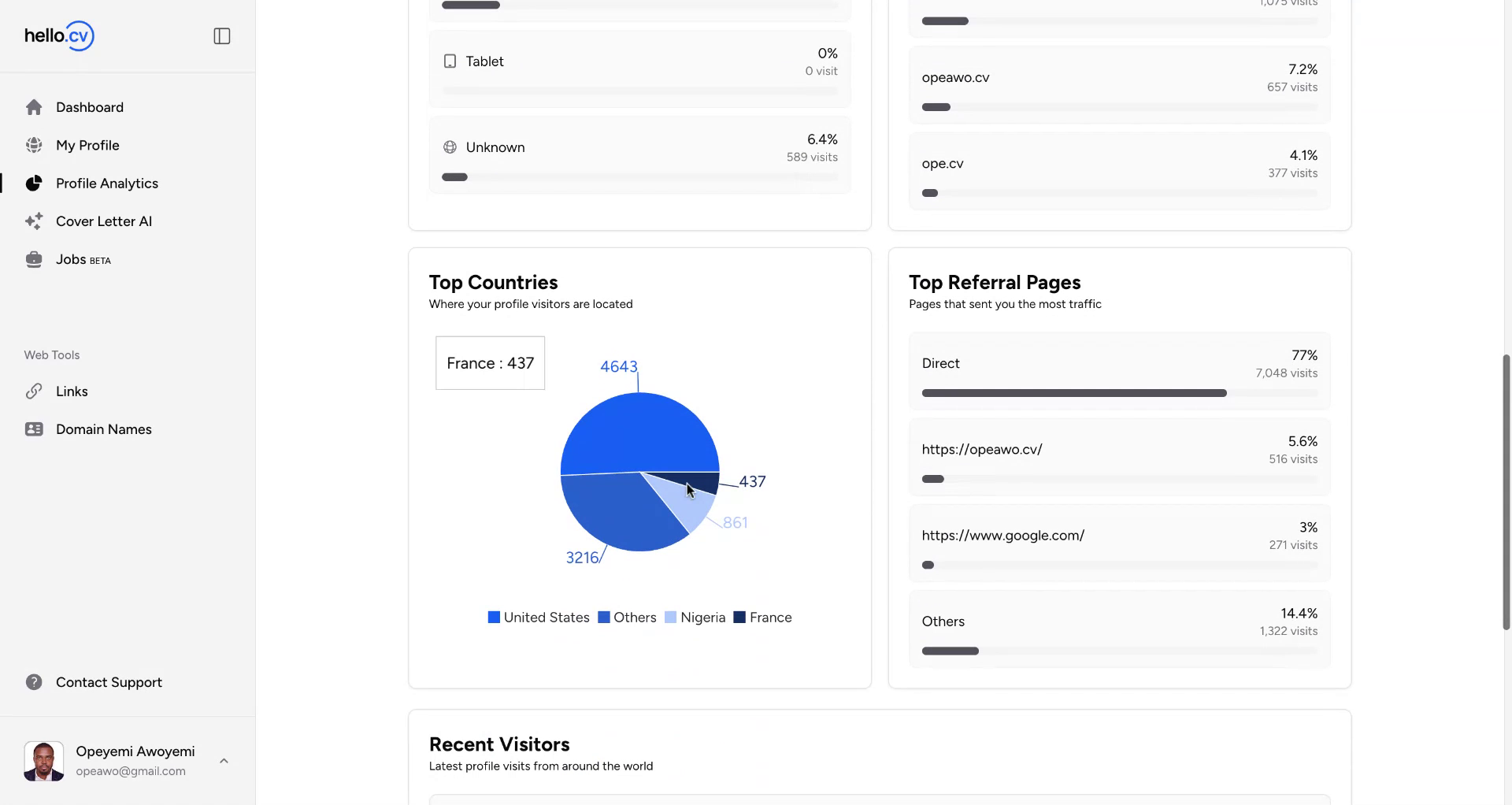Click the Dashboard home icon
The width and height of the screenshot is (1512, 805).
(34, 107)
